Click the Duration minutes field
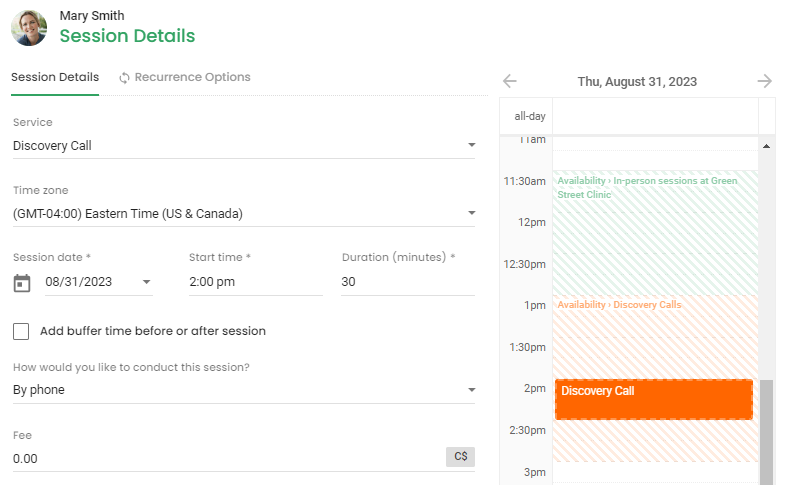Screen dimensions: 785x485 click(408, 282)
